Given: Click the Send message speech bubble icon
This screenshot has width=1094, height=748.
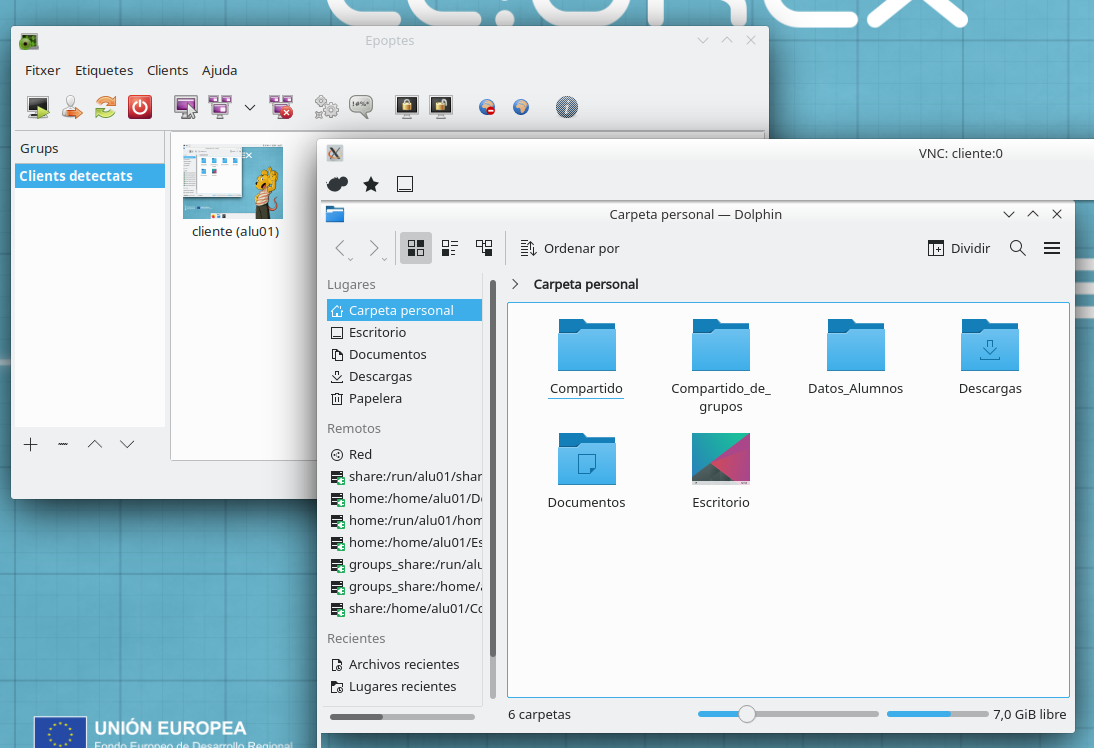Looking at the screenshot, I should pyautogui.click(x=360, y=106).
